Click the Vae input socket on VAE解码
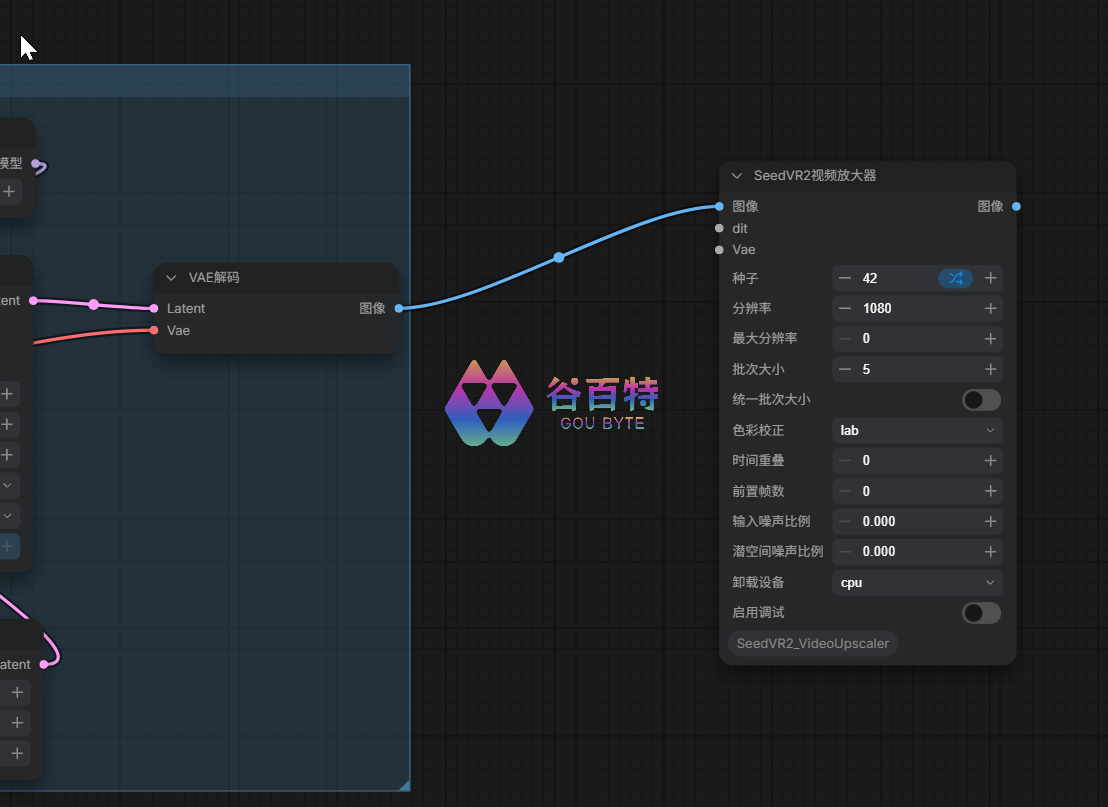The width and height of the screenshot is (1108, 807). click(154, 330)
